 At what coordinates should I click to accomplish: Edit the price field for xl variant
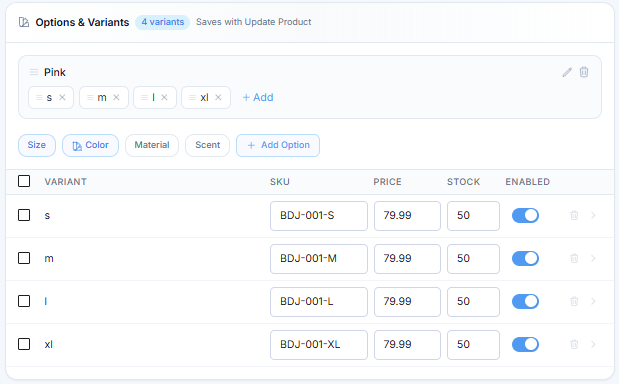[407, 345]
